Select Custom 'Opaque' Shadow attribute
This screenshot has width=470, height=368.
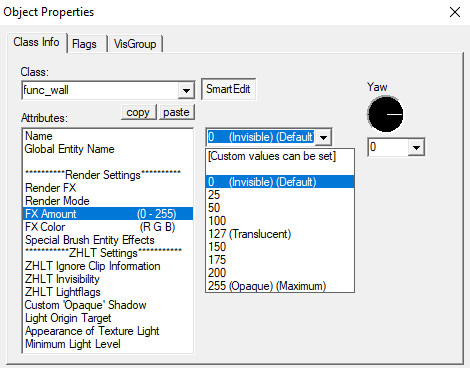[108, 305]
